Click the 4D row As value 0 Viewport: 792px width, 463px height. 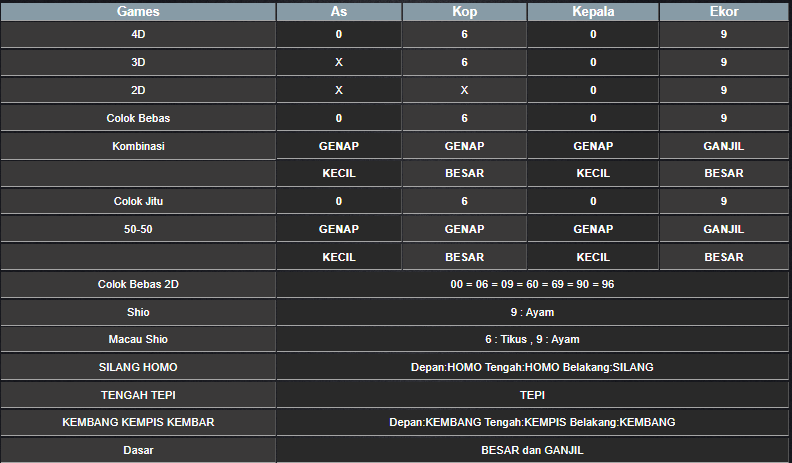(339, 34)
